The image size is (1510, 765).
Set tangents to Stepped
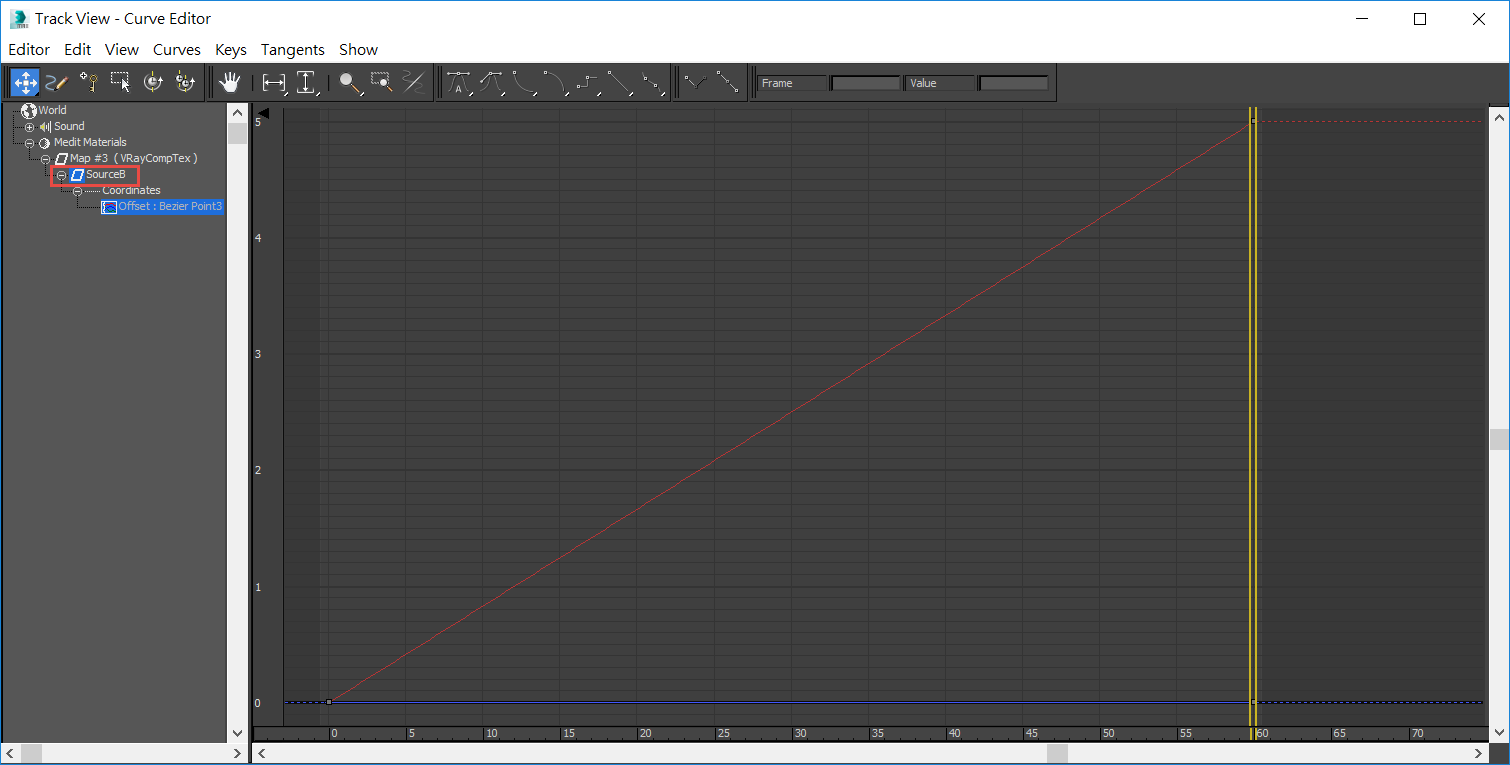pyautogui.click(x=588, y=83)
